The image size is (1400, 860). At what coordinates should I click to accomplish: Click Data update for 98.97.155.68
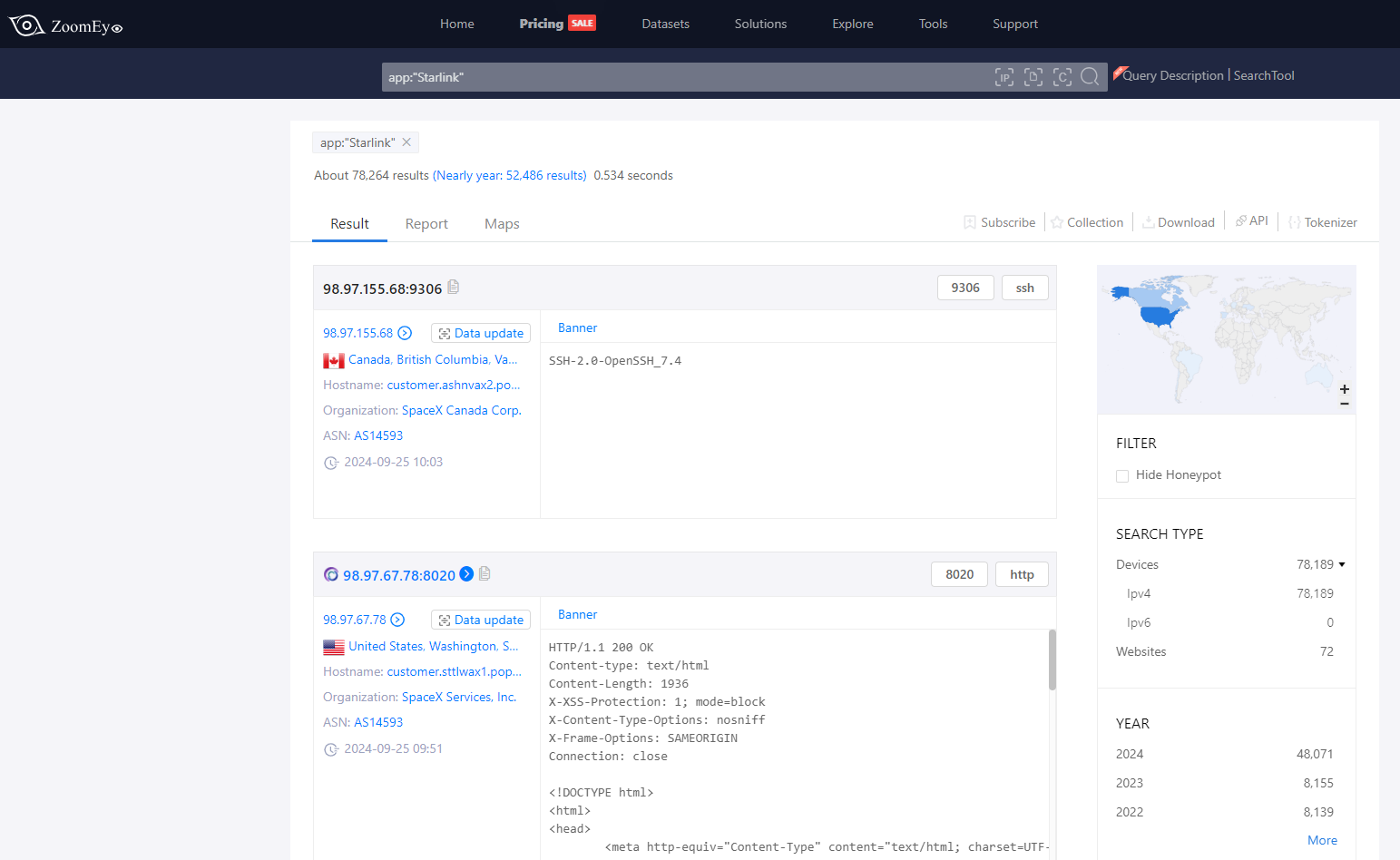pyautogui.click(x=481, y=333)
